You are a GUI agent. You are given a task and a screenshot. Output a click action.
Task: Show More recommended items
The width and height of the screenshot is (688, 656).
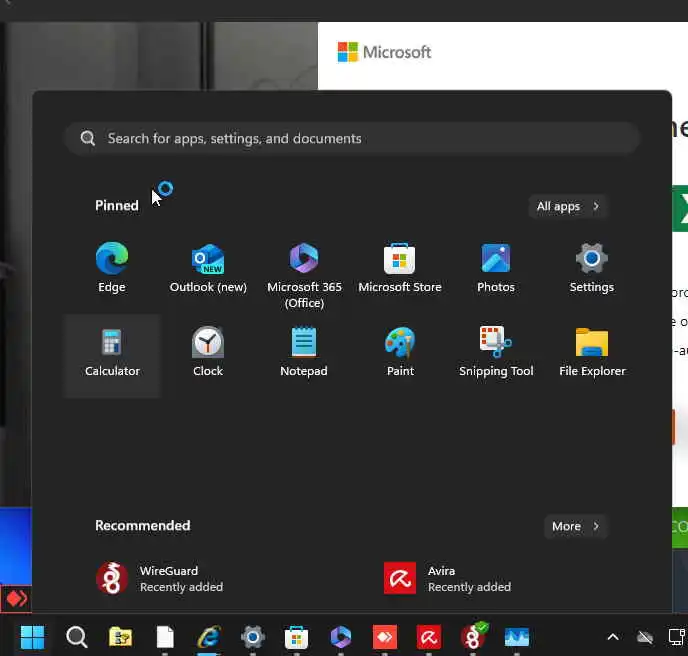pos(576,526)
